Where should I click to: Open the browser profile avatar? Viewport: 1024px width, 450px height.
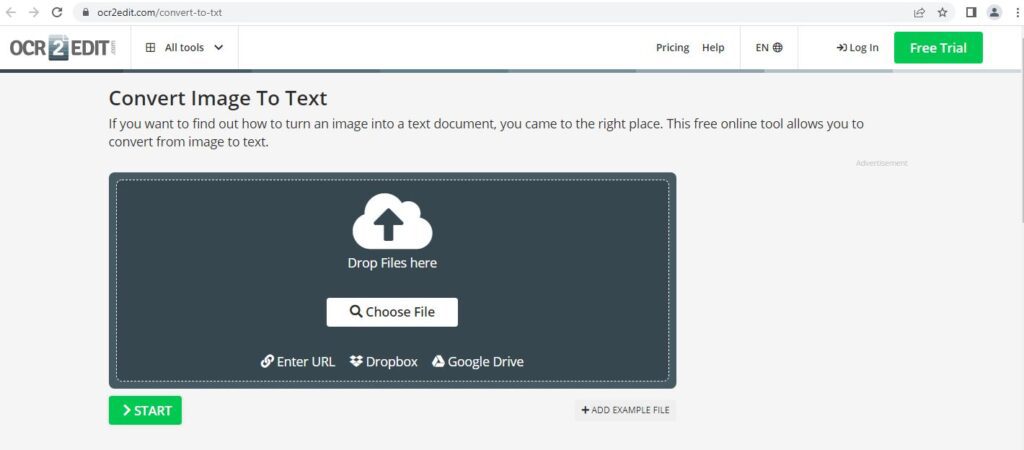point(994,12)
